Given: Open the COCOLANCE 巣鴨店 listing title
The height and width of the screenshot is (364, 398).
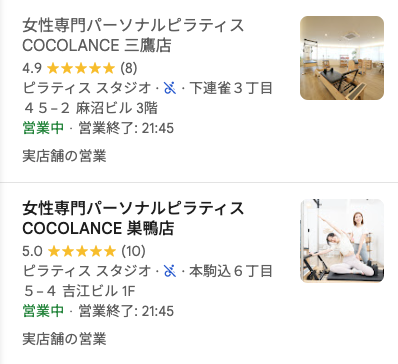Looking at the screenshot, I should [133, 218].
